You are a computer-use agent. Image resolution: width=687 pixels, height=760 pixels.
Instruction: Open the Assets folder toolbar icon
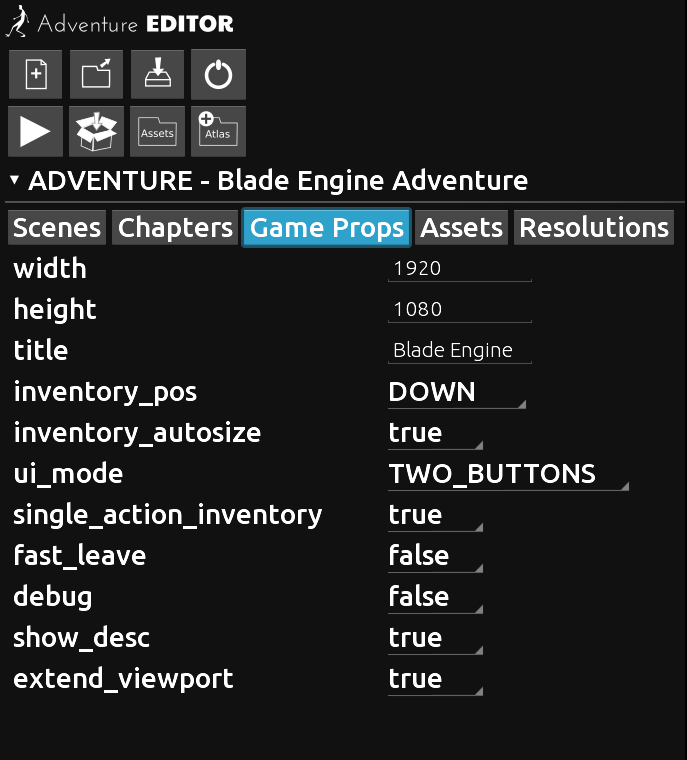click(157, 131)
